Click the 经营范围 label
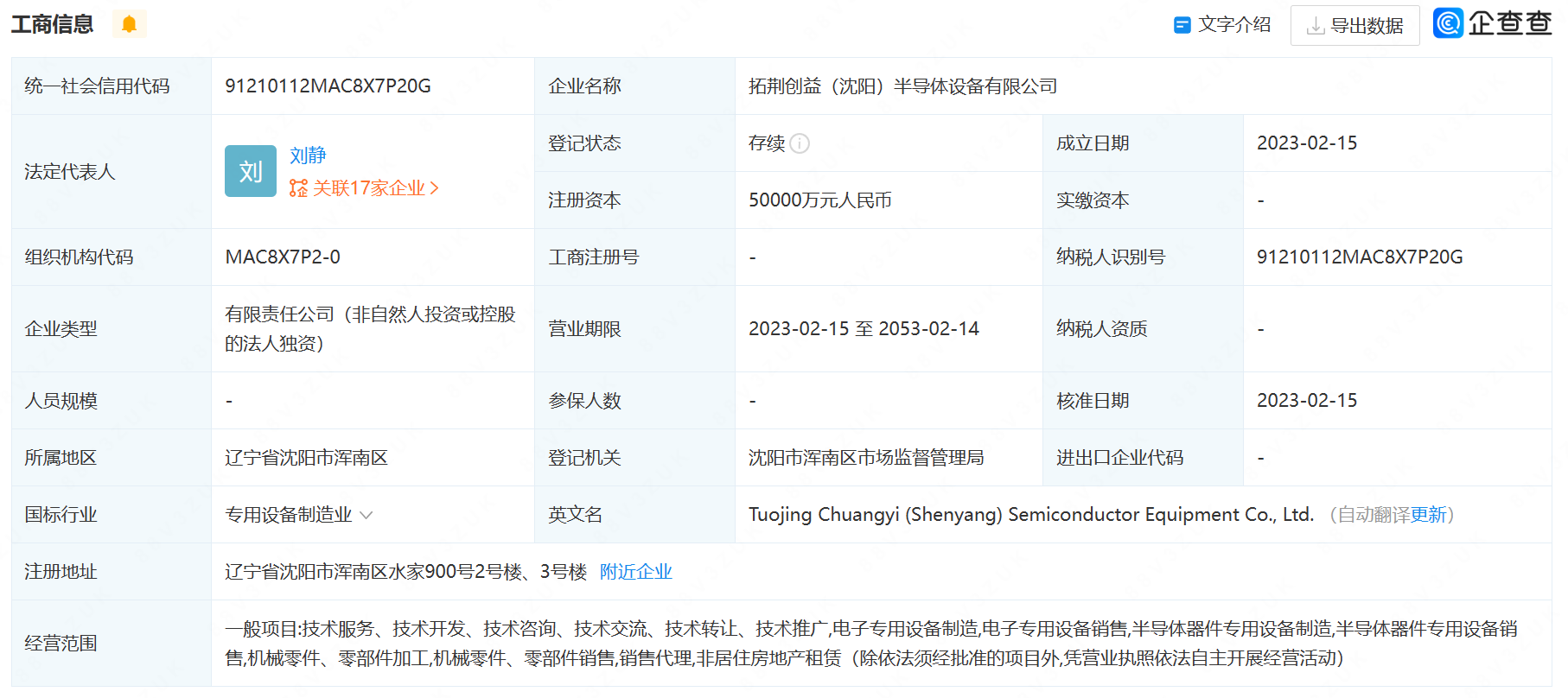The image size is (1568, 698). coord(61,644)
